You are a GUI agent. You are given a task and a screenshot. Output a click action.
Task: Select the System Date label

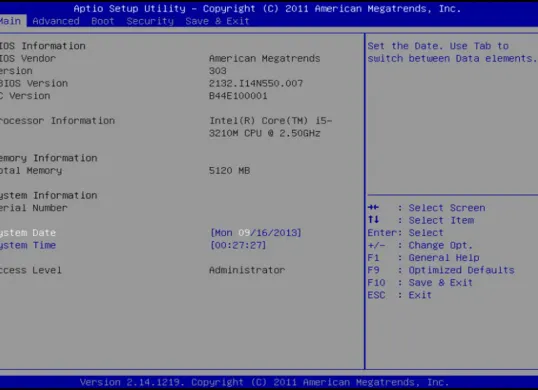(28, 233)
